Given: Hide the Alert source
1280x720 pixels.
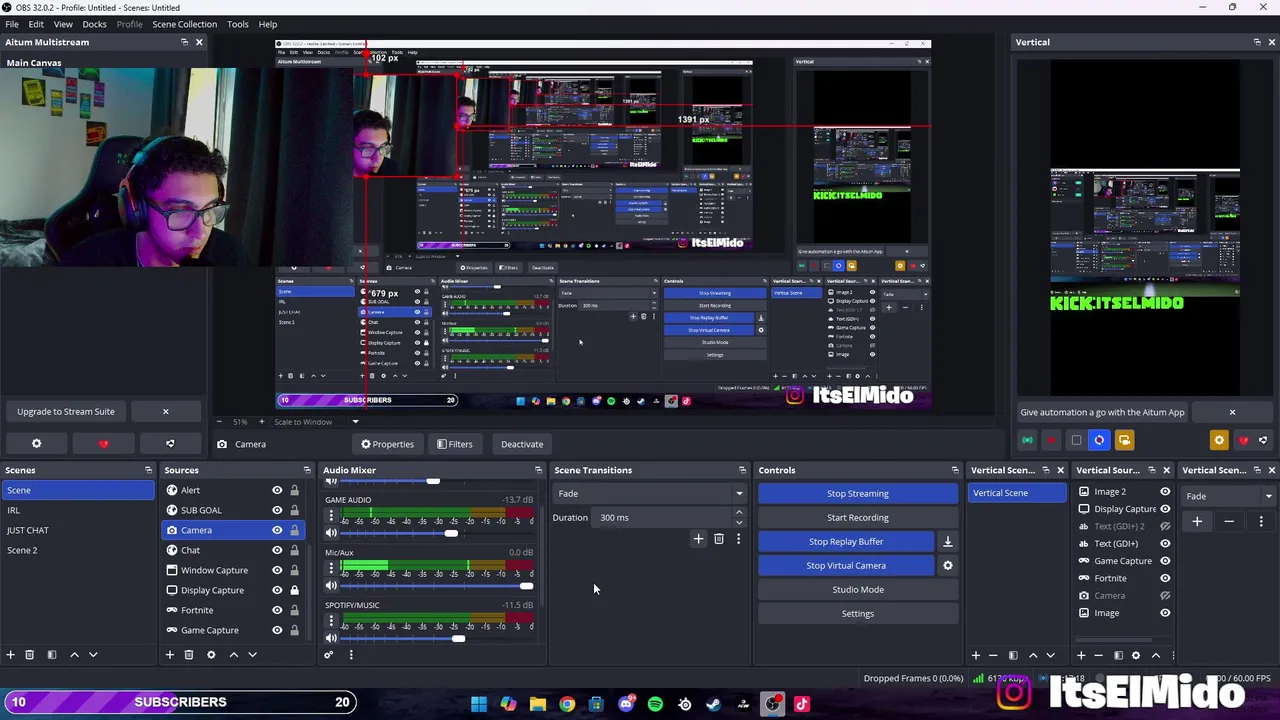Looking at the screenshot, I should tap(277, 490).
